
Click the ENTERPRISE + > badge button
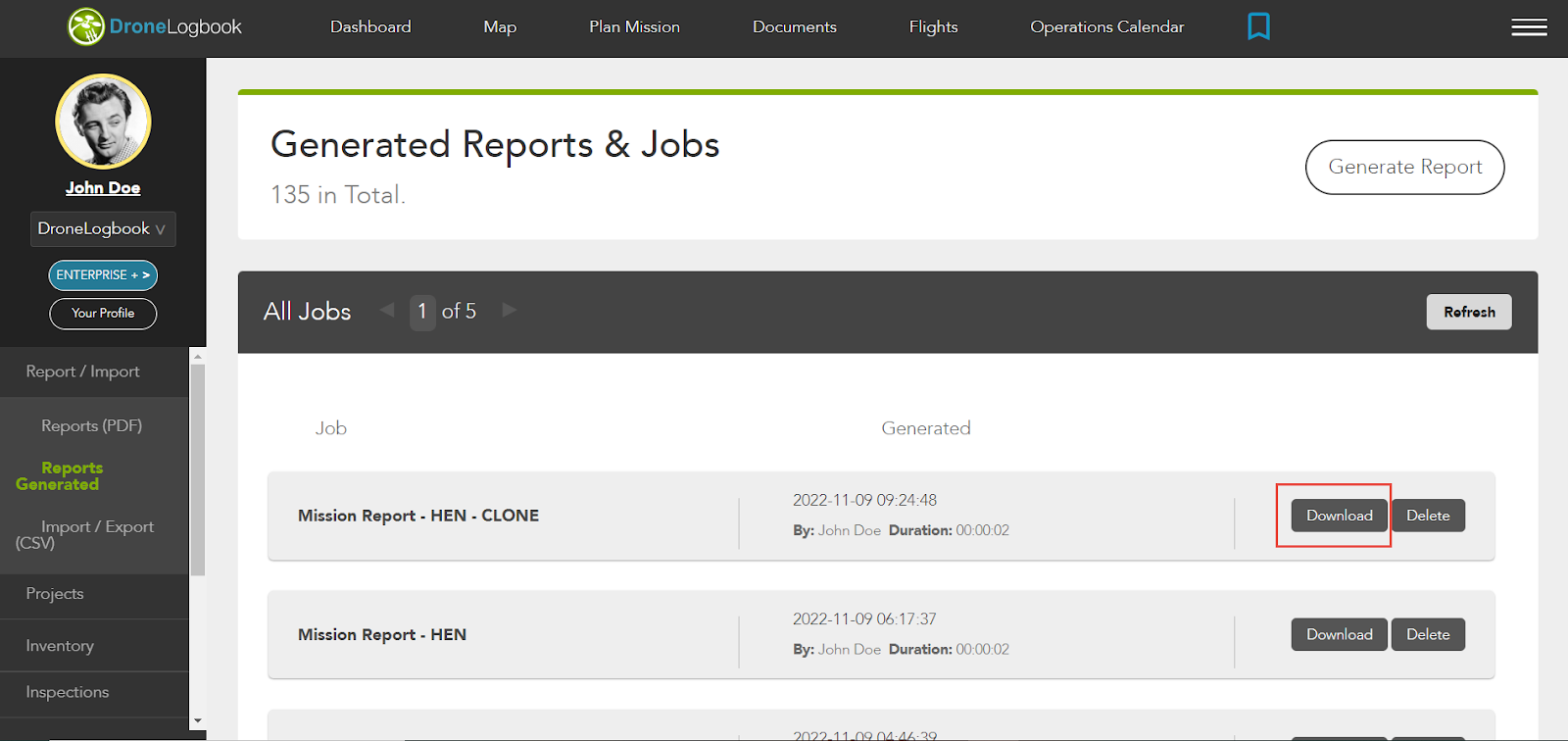click(103, 275)
